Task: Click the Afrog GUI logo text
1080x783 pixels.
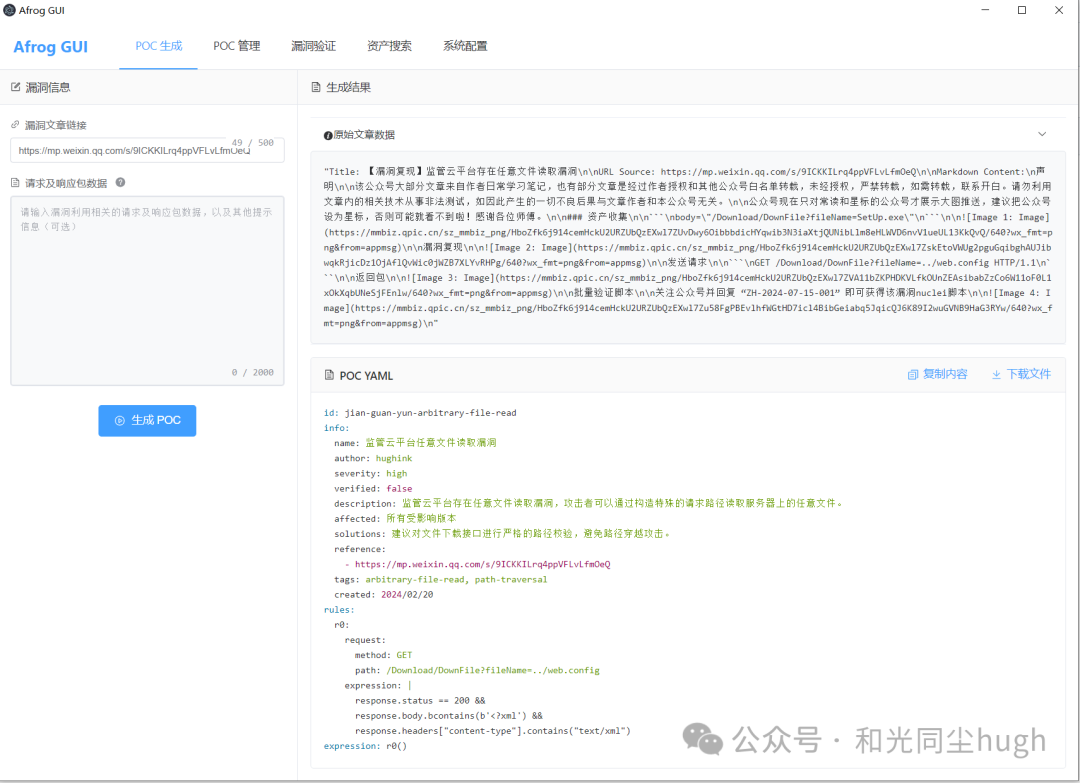Action: pyautogui.click(x=51, y=47)
